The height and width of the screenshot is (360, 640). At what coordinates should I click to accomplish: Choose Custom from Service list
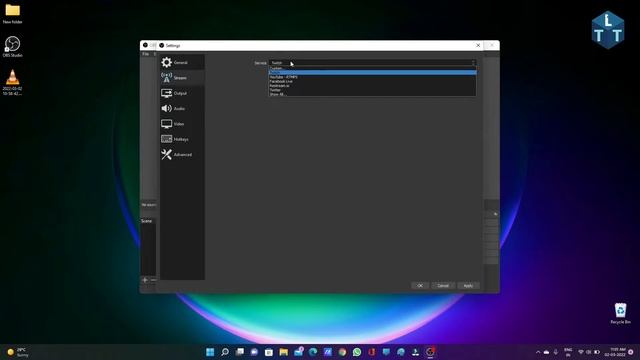(372, 68)
